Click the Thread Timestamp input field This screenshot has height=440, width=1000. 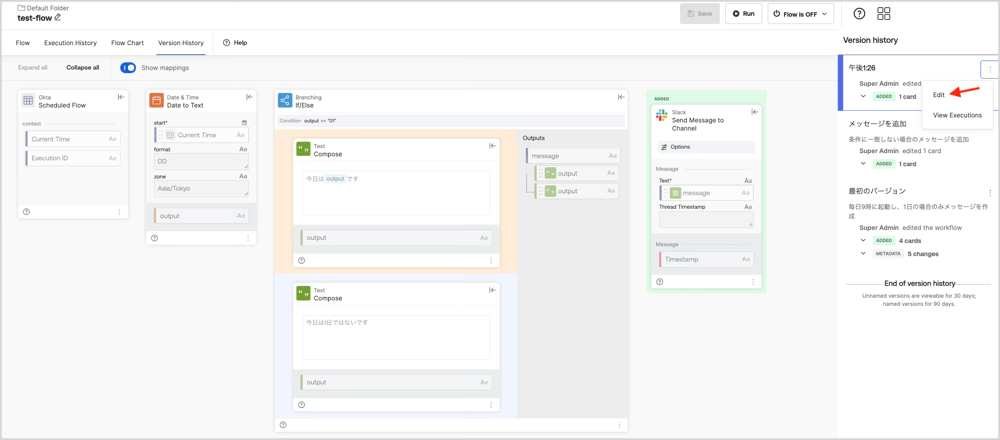pyautogui.click(x=706, y=219)
